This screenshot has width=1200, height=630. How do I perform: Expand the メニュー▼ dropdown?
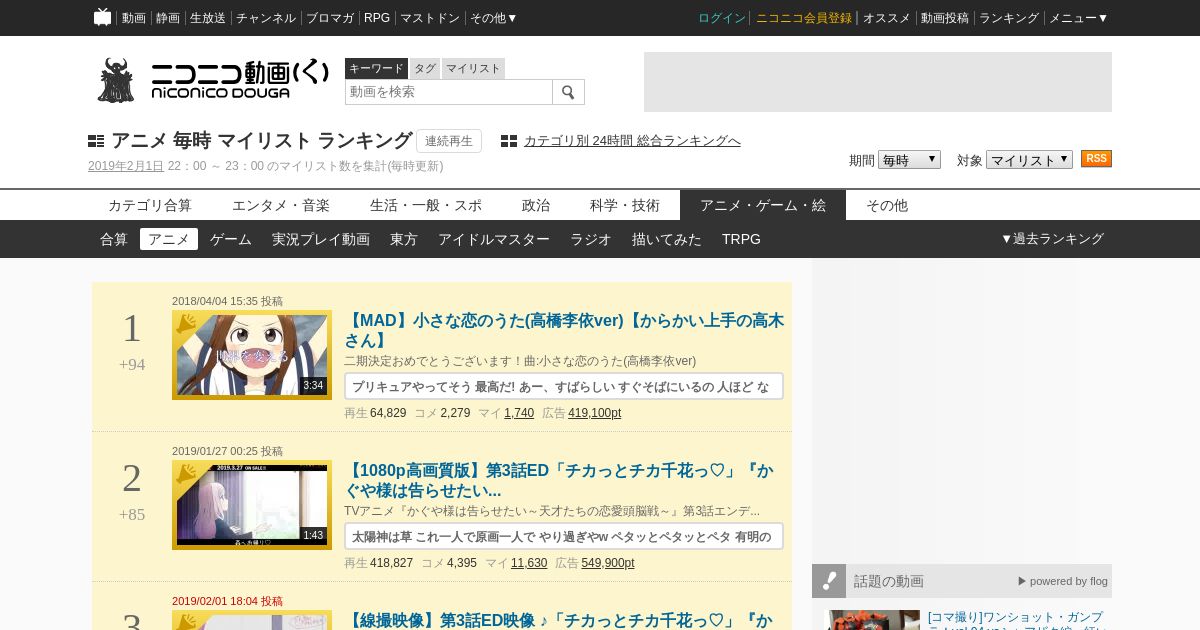[x=1078, y=18]
